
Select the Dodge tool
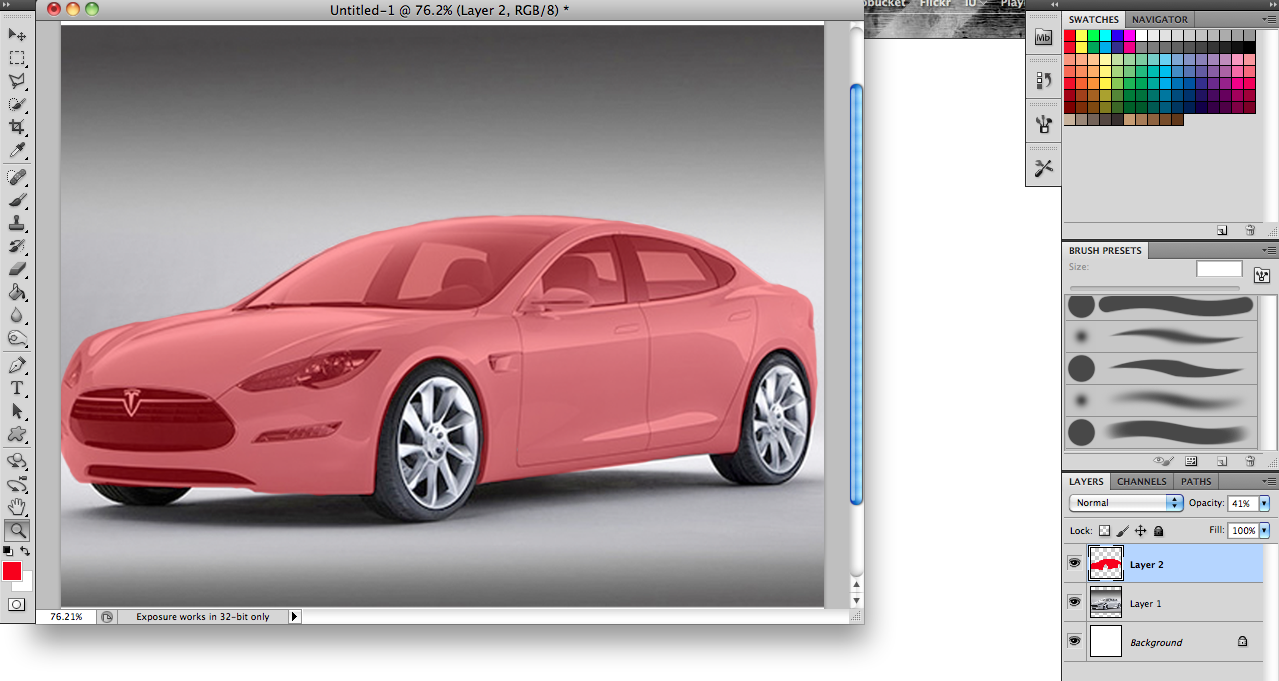[x=17, y=338]
